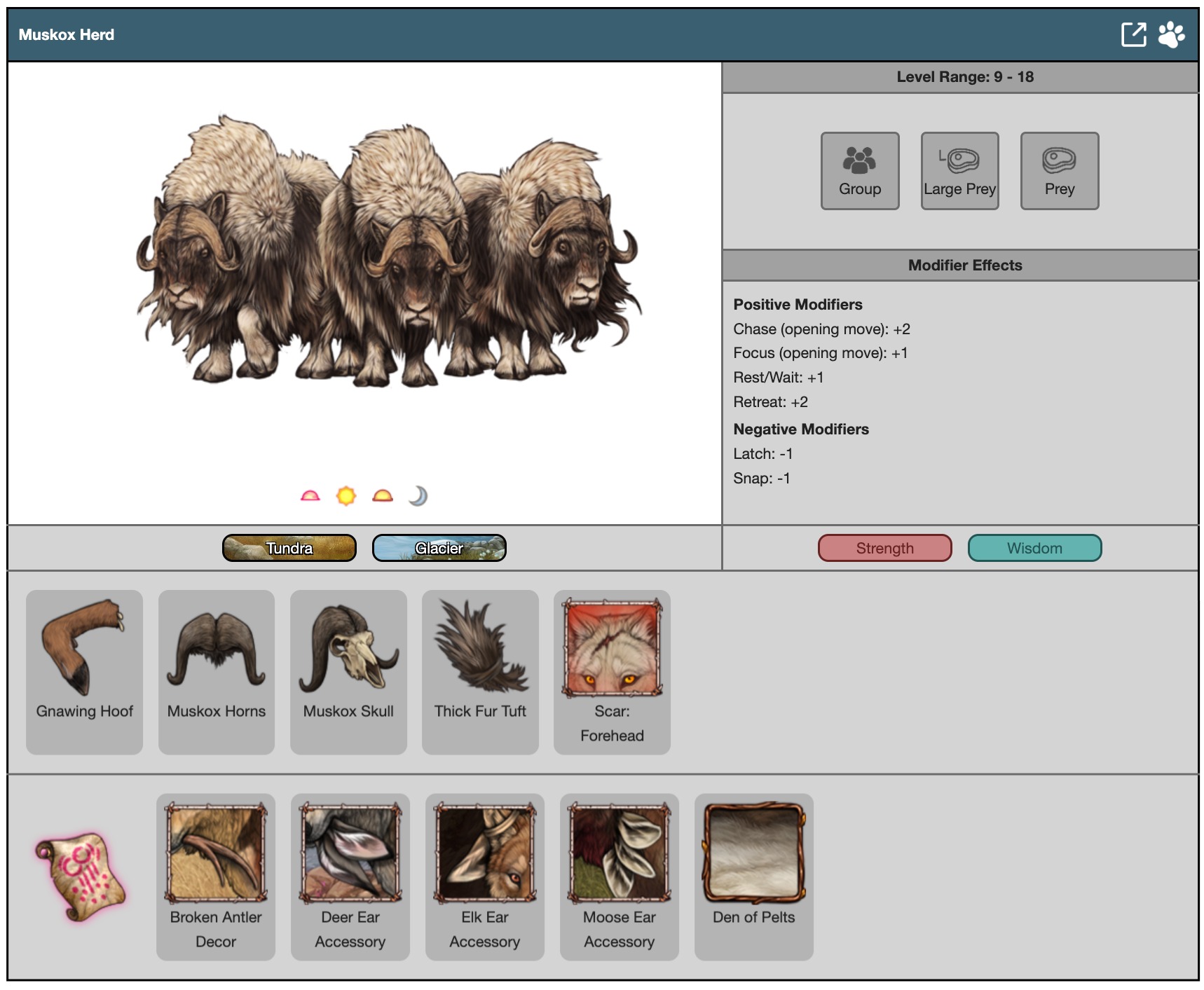Open the external link icon in header
Screen dimensions: 1204x990
tap(1133, 34)
